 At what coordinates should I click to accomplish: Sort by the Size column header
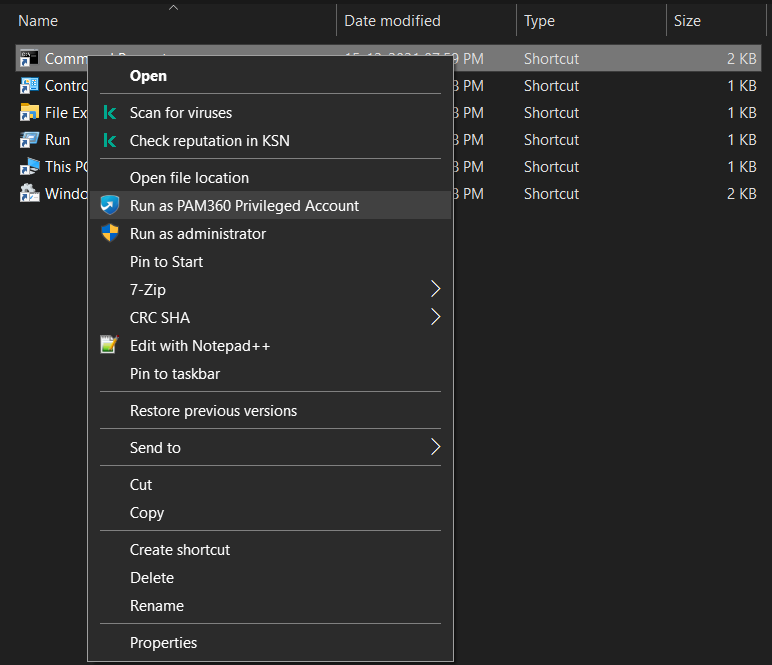tap(687, 21)
